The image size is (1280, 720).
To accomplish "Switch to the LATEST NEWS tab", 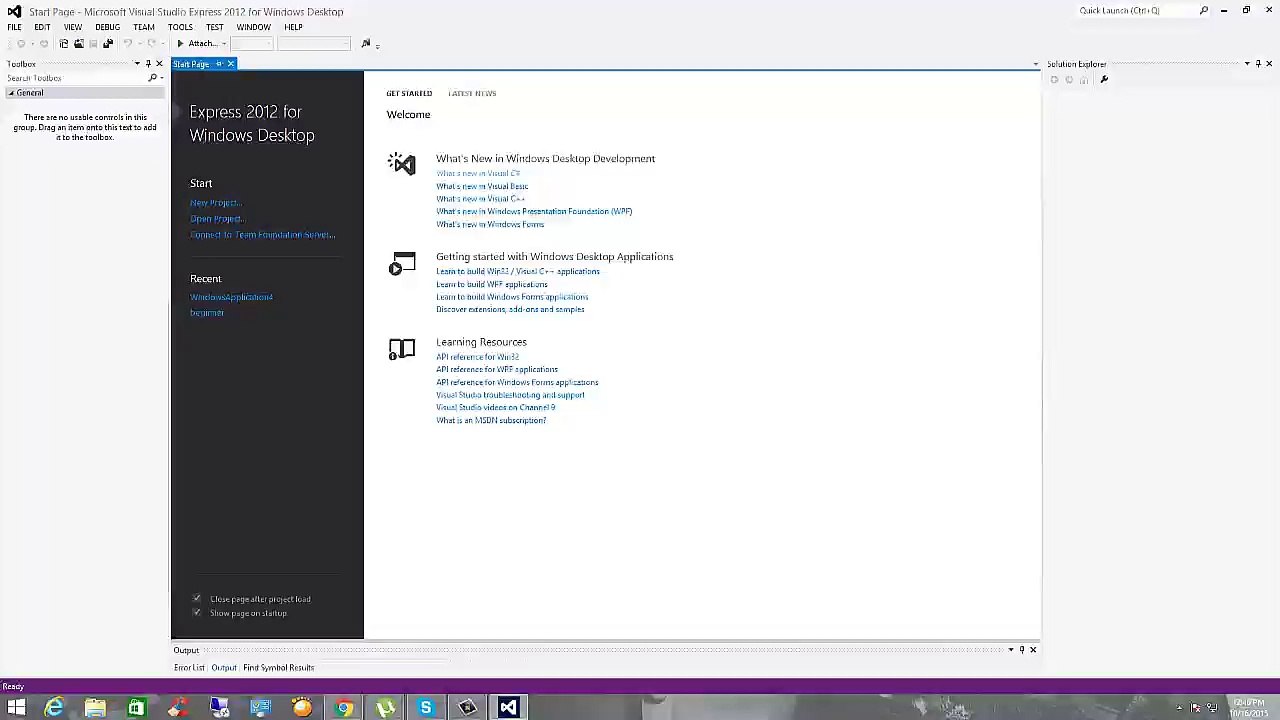I will [x=472, y=93].
